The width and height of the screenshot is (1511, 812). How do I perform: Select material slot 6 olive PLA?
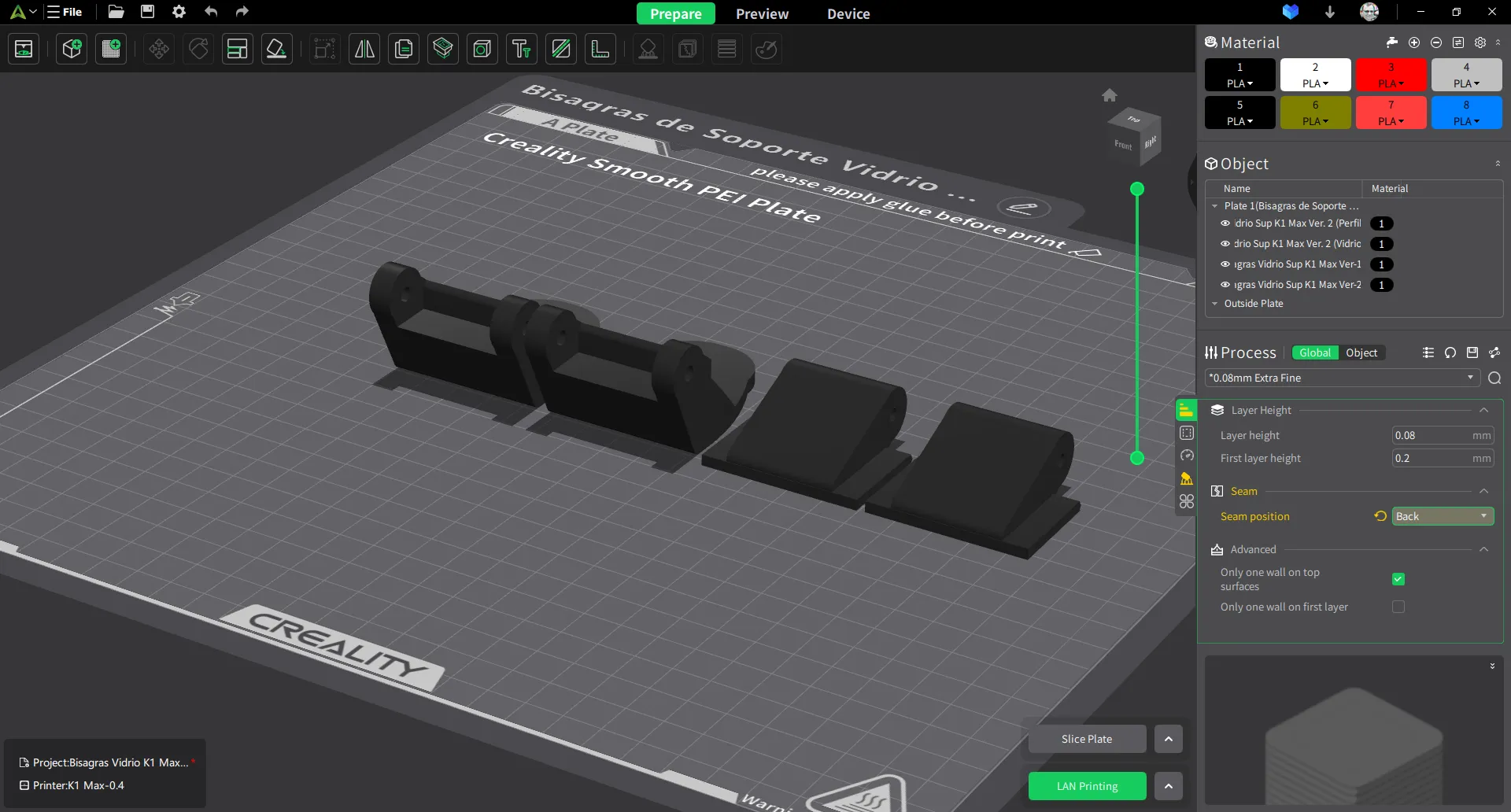(1315, 113)
